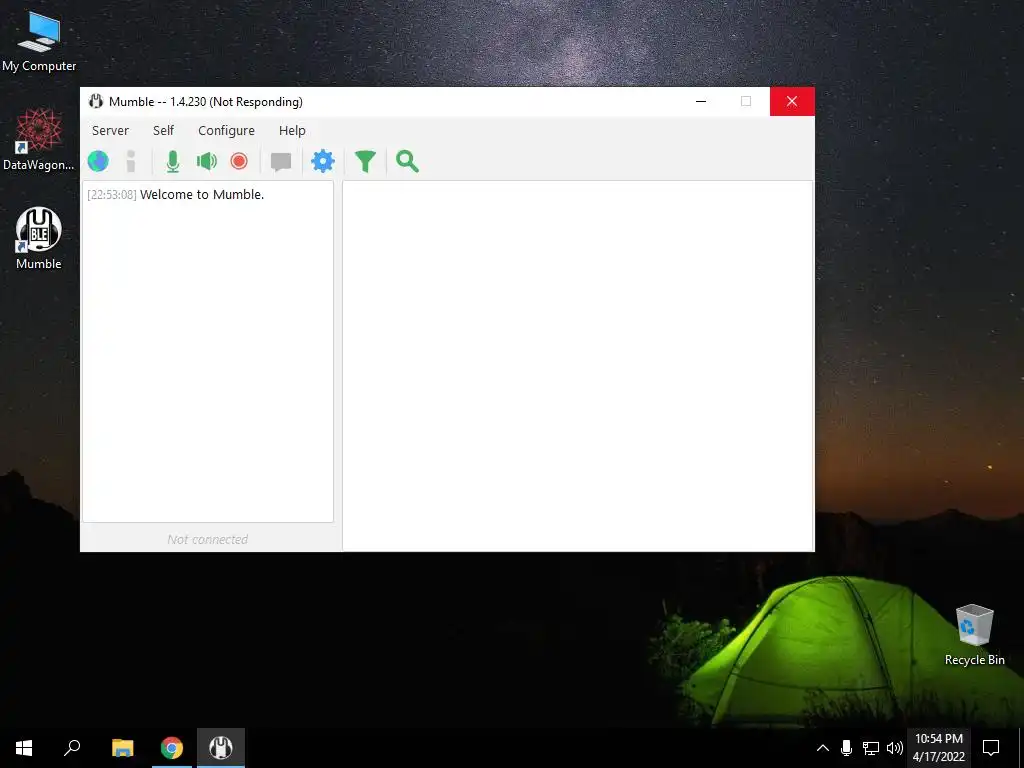Deafen yourself using the speaker icon
This screenshot has height=768, width=1024.
click(206, 161)
